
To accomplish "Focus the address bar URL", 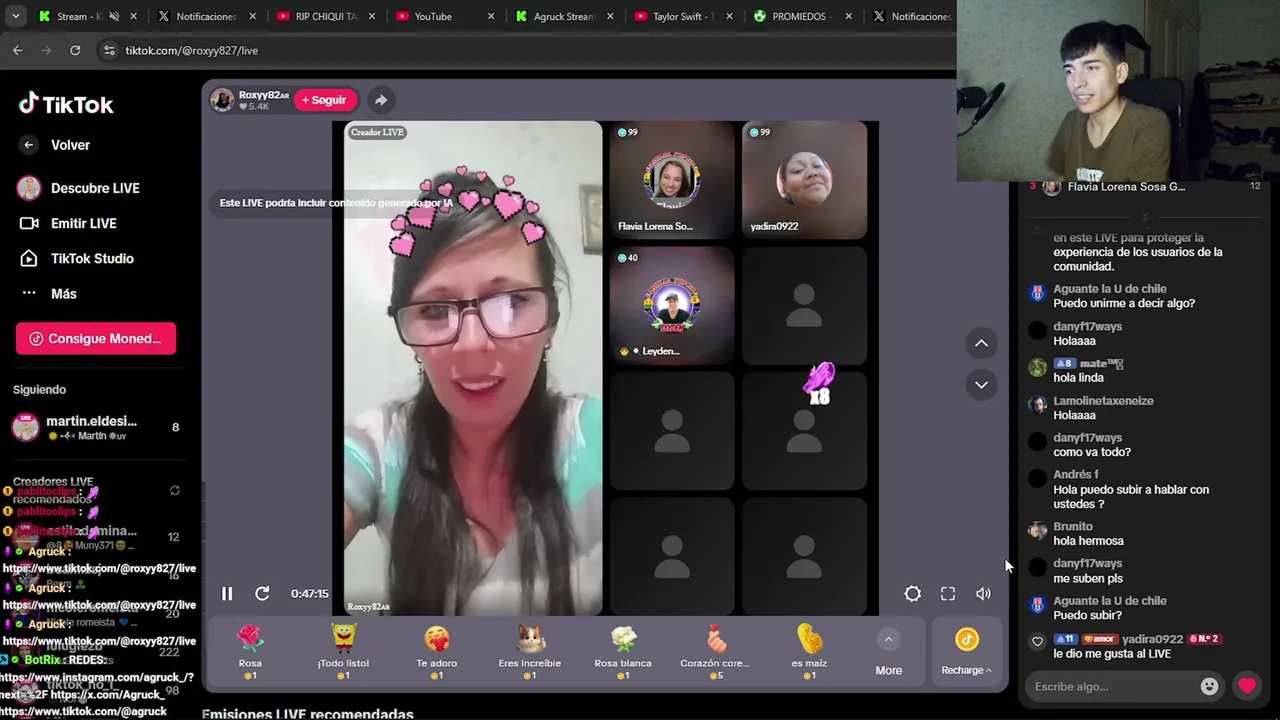I will click(191, 50).
